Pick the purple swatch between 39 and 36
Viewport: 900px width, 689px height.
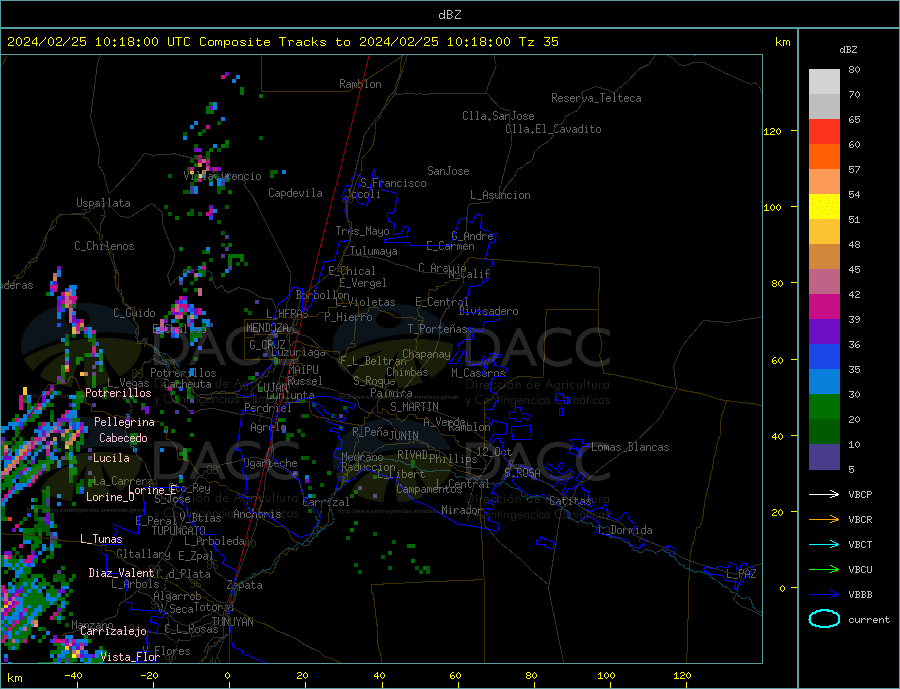point(824,331)
